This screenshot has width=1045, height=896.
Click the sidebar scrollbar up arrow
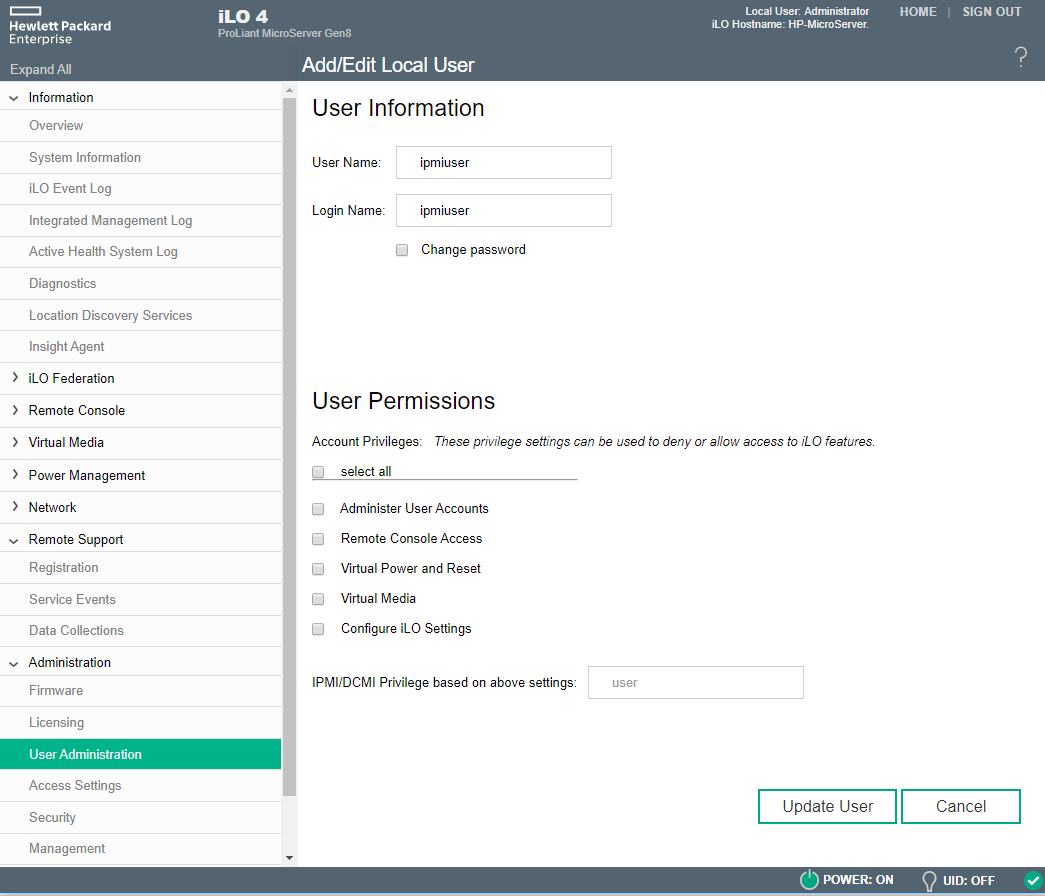coord(289,90)
